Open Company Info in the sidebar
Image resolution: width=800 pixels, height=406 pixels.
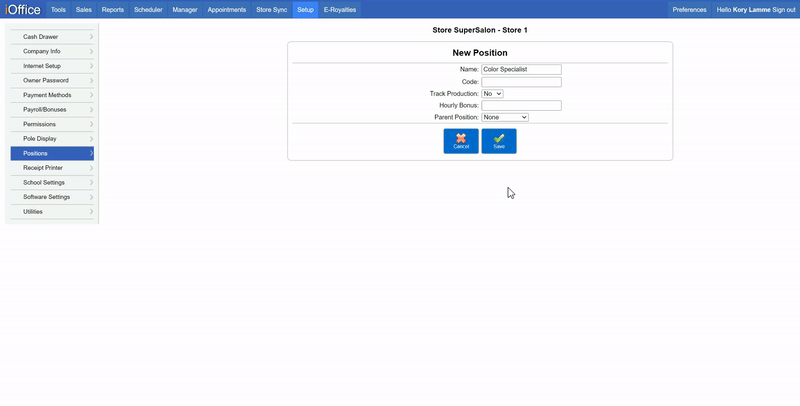pos(52,52)
